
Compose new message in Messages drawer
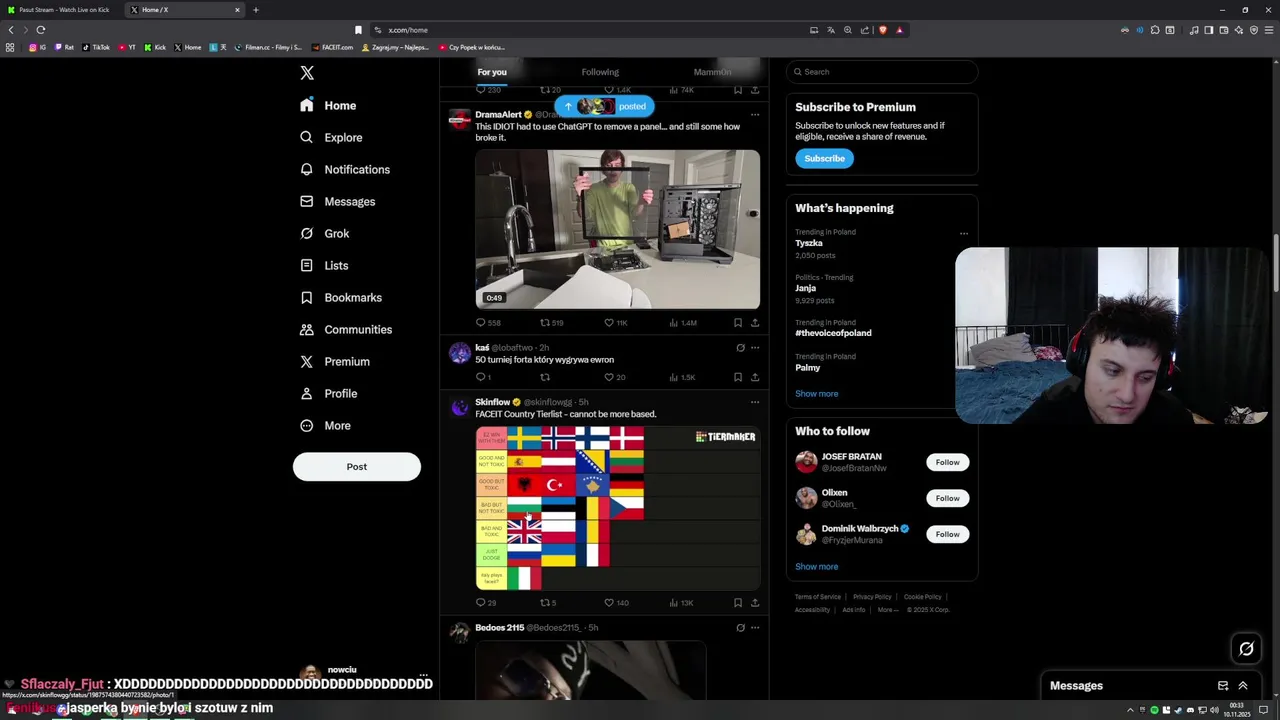click(1222, 686)
